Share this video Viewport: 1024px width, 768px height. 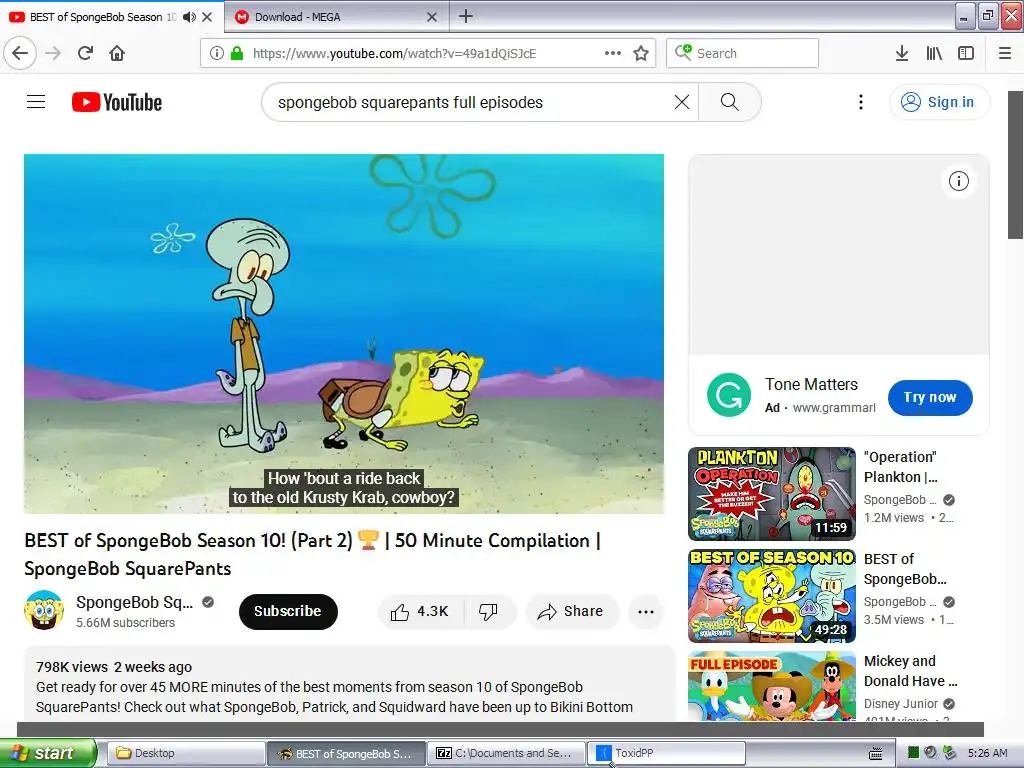571,612
